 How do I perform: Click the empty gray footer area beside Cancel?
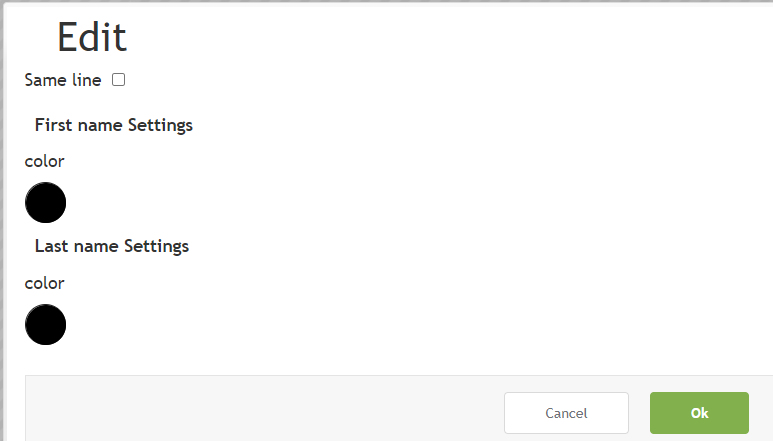pos(260,410)
